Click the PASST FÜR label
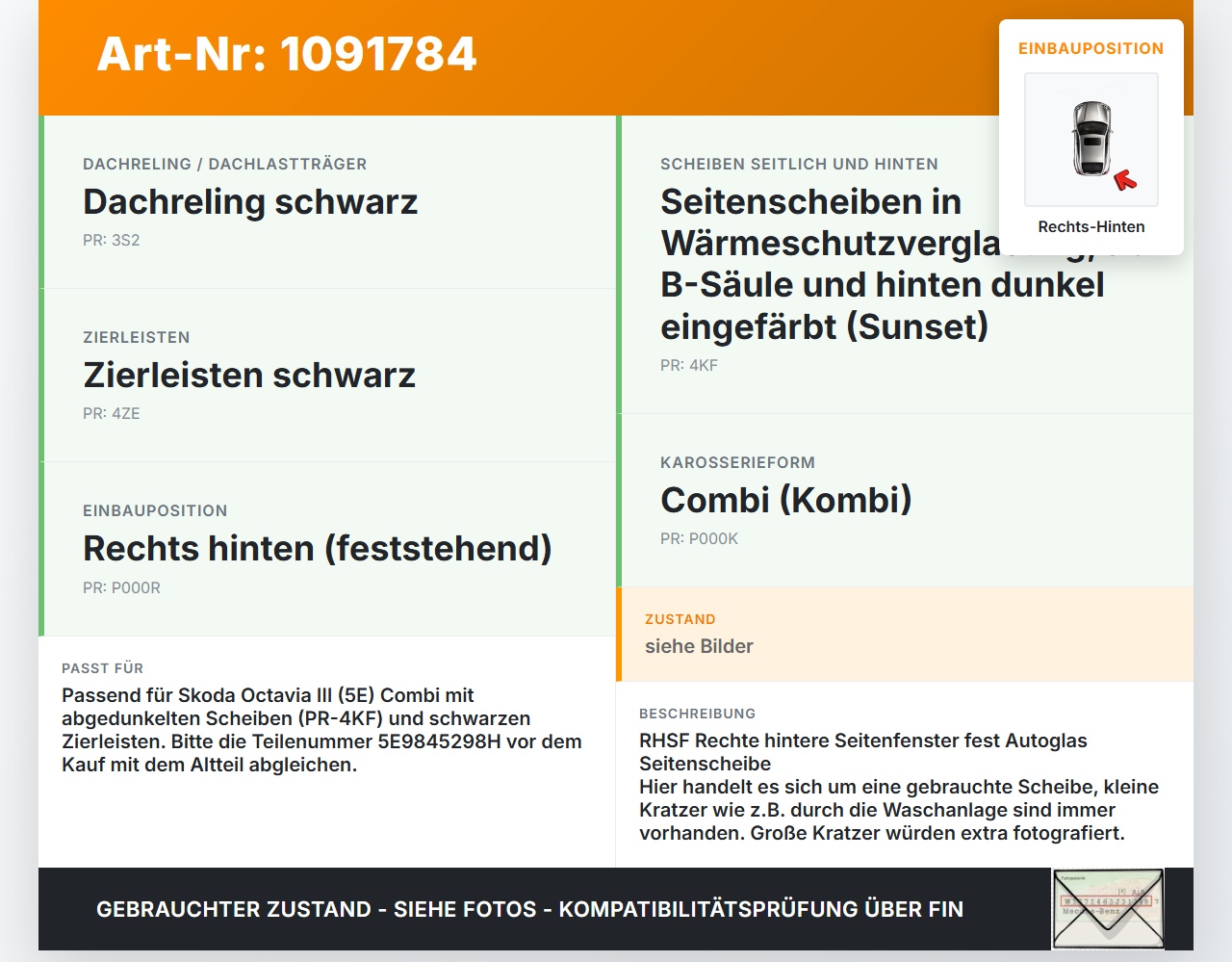Image resolution: width=1232 pixels, height=962 pixels. pos(102,668)
